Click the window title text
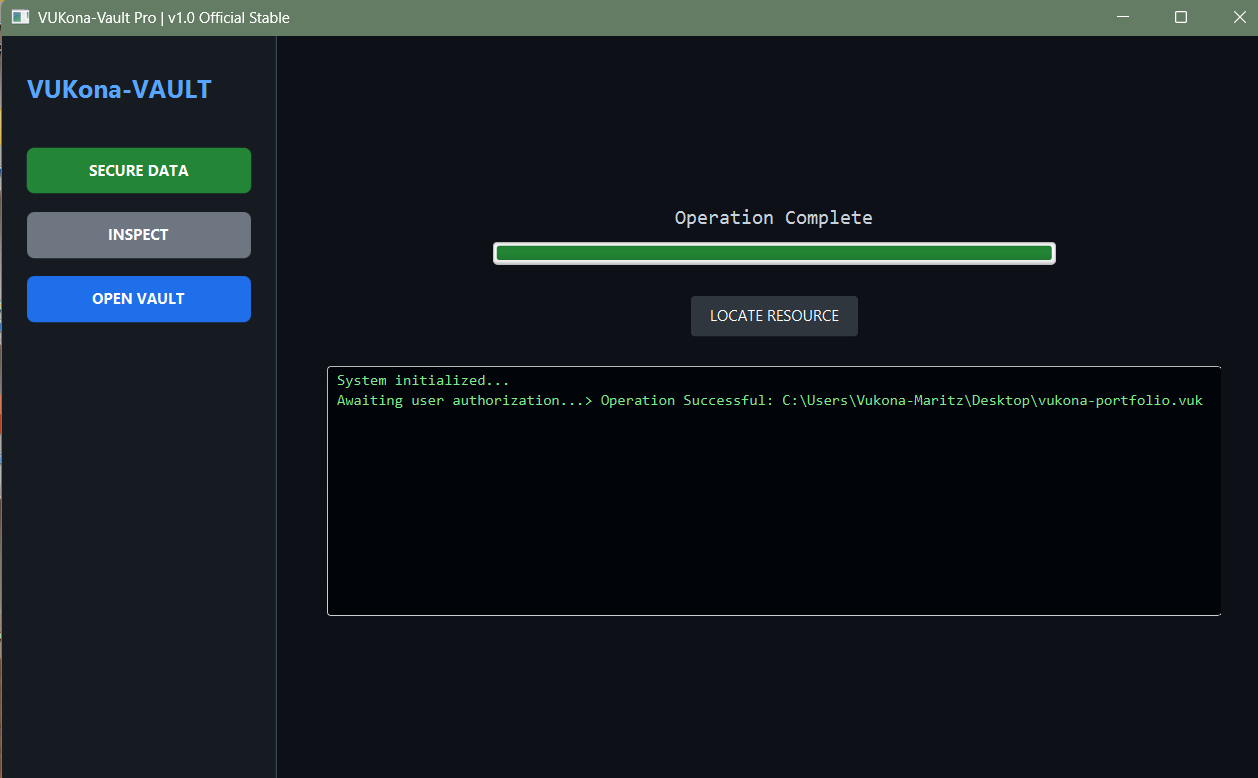1258x778 pixels. click(x=160, y=16)
